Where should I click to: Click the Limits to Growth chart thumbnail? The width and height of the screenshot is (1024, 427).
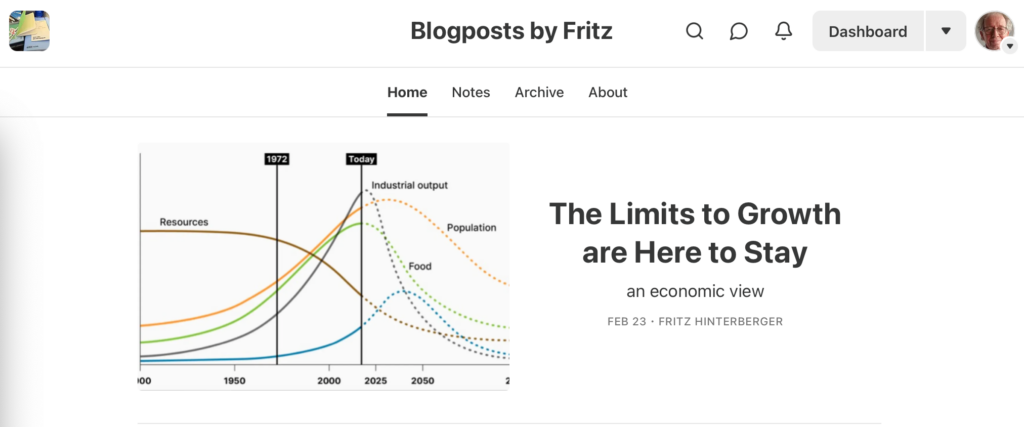323,265
